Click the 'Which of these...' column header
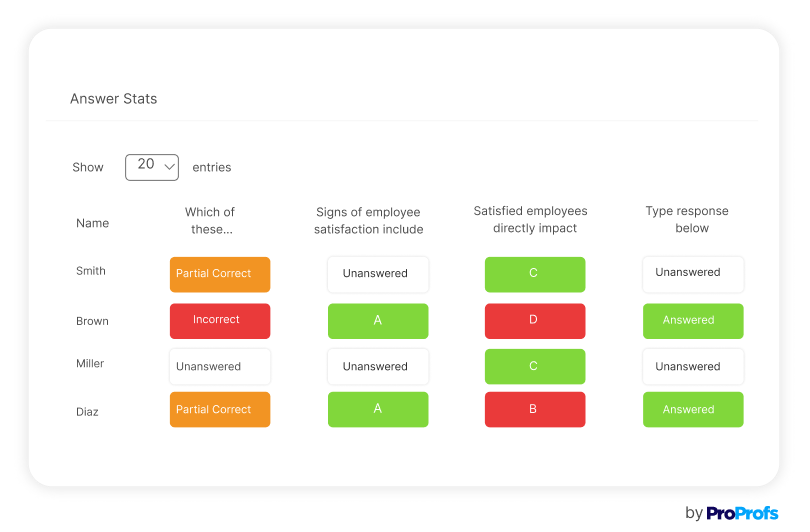Image resolution: width=810 pixels, height=532 pixels. coord(210,220)
